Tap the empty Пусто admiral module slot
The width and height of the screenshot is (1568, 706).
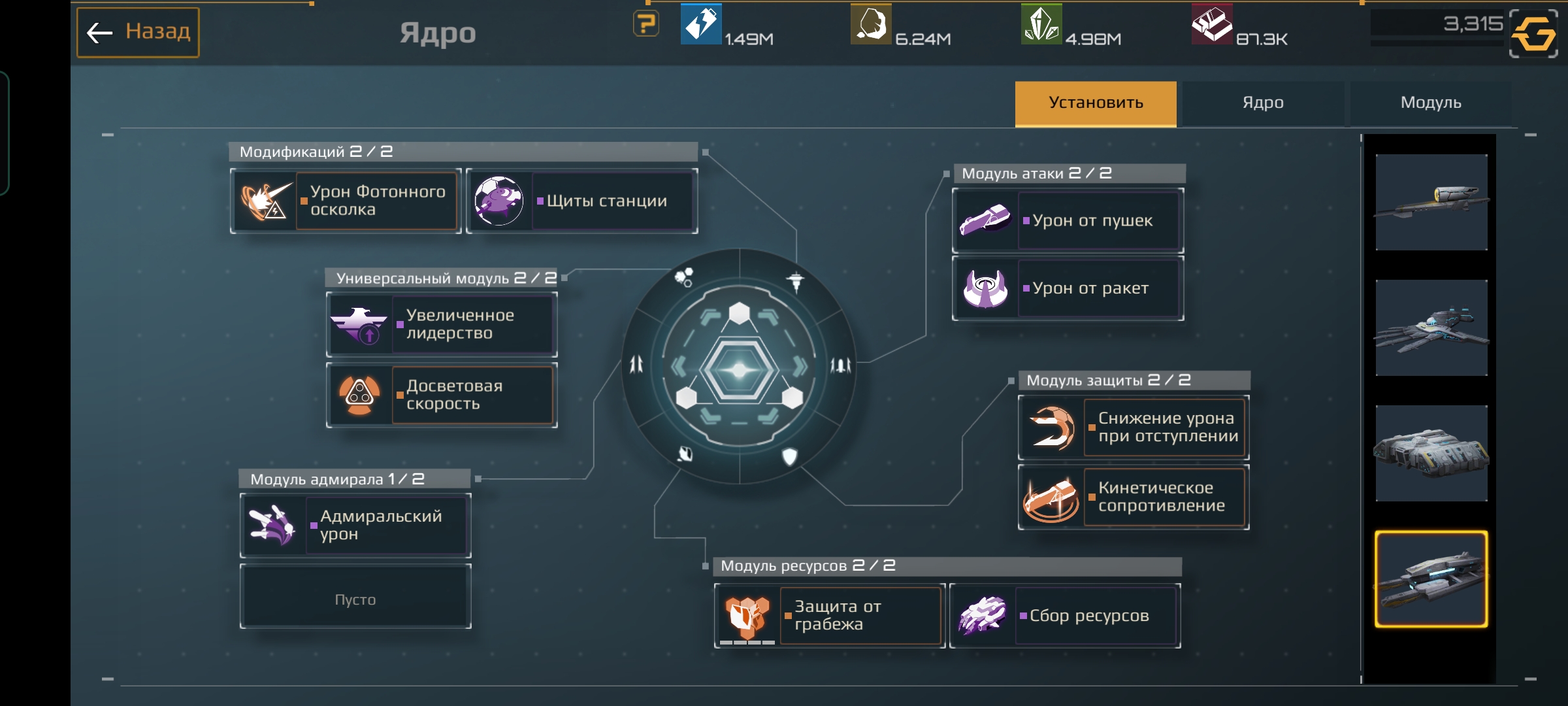point(355,598)
